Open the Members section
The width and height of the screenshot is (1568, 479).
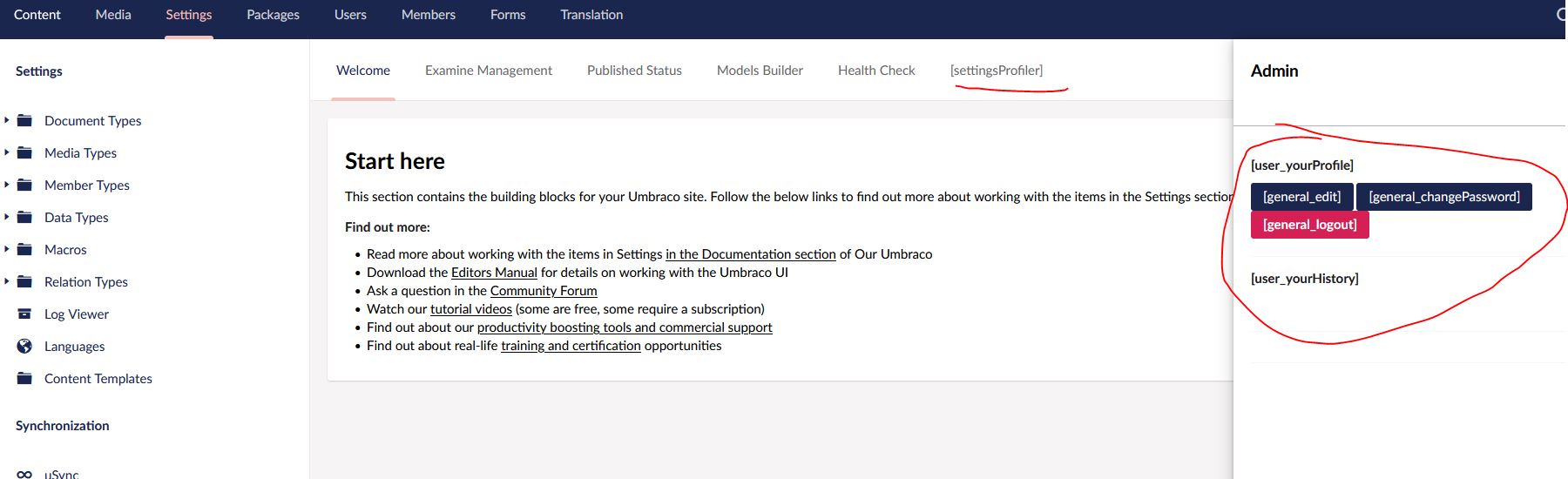coord(429,15)
